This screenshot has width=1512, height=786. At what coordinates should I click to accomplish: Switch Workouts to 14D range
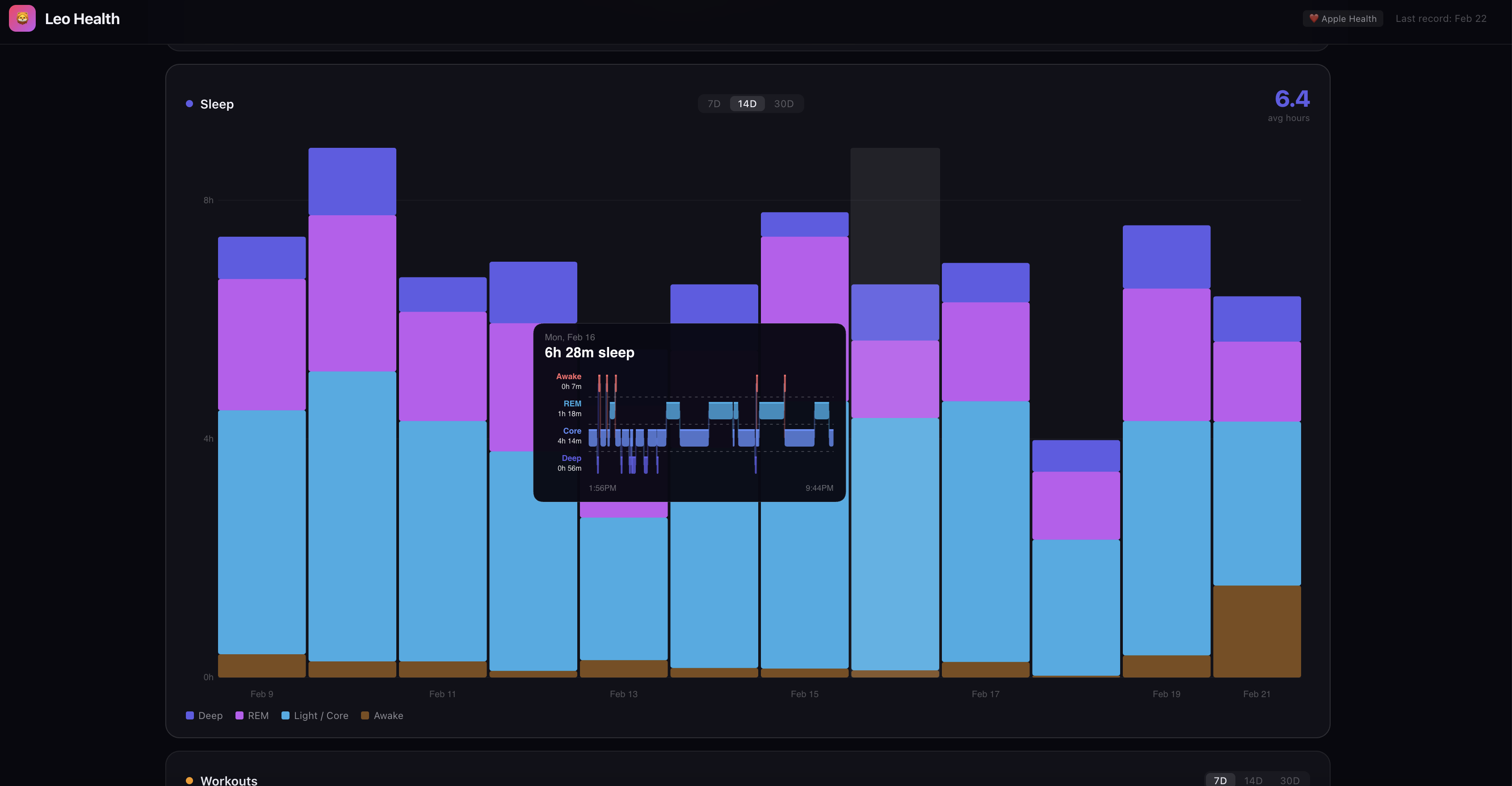[1253, 780]
